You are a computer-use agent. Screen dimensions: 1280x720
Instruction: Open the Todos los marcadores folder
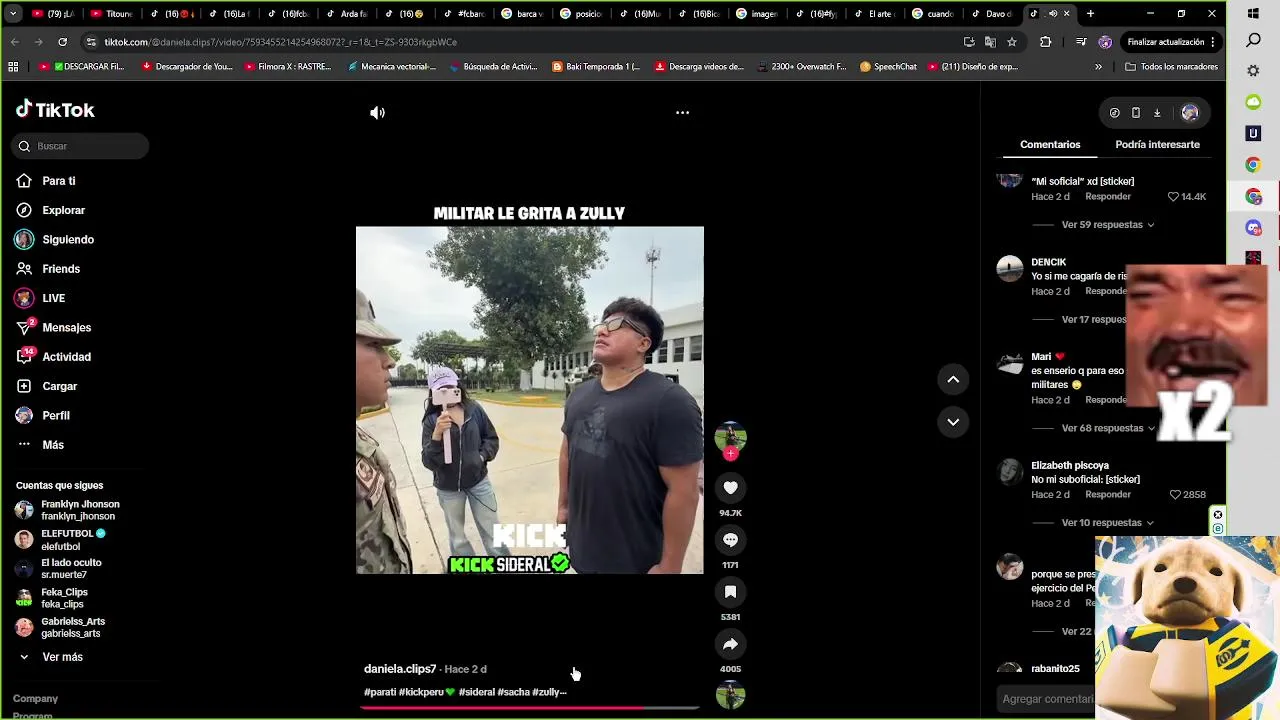pos(1171,67)
